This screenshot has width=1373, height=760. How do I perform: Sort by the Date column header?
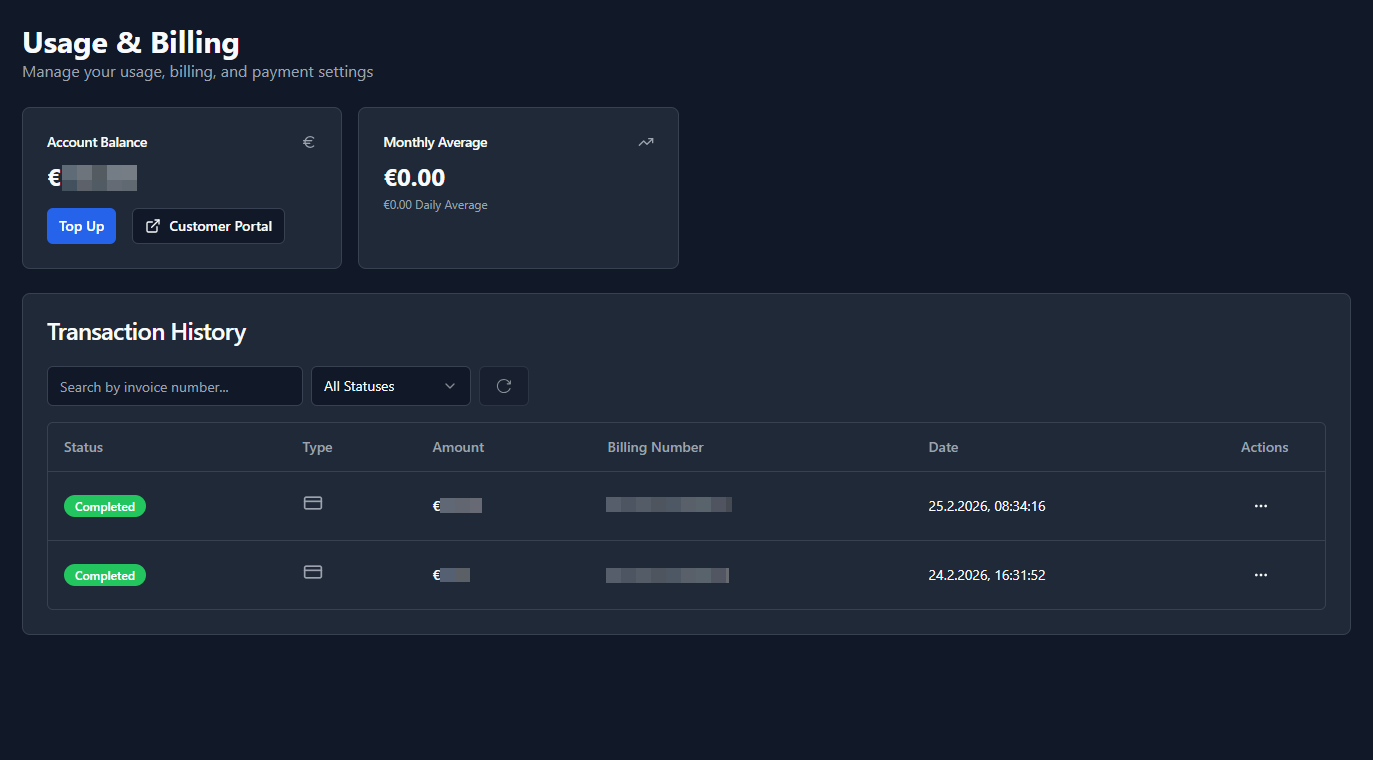943,447
